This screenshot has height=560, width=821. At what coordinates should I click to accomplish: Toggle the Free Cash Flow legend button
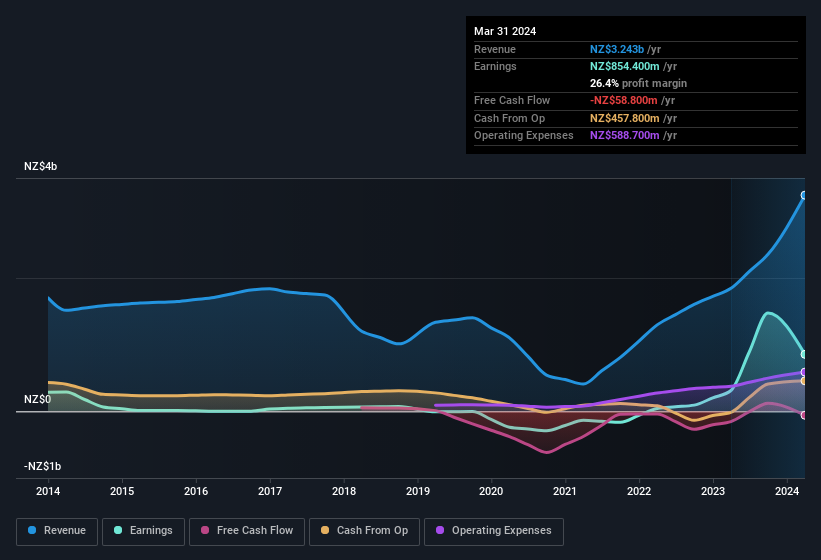click(x=247, y=531)
